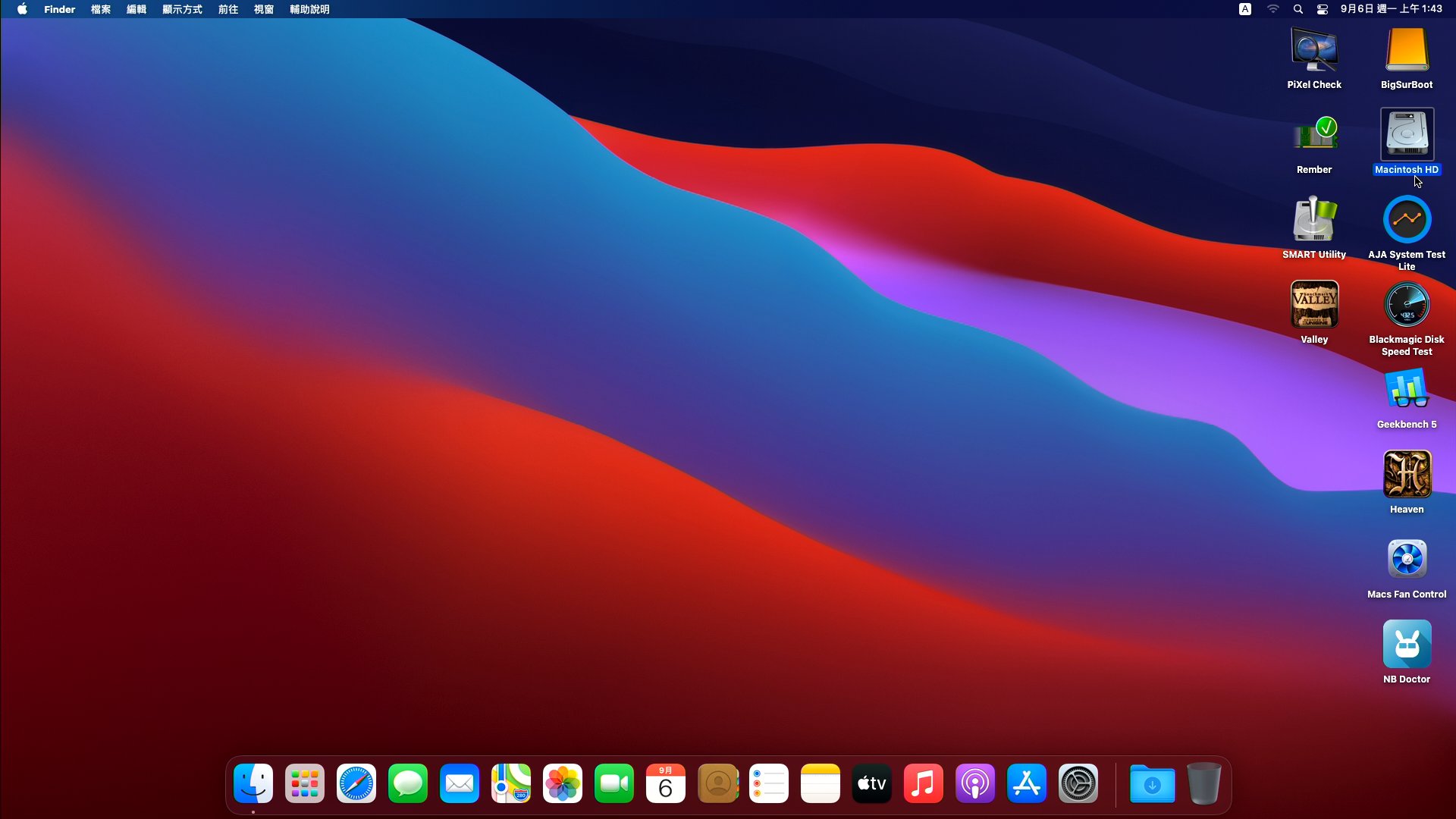
Task: Open System Preferences from the dock
Action: tap(1078, 783)
